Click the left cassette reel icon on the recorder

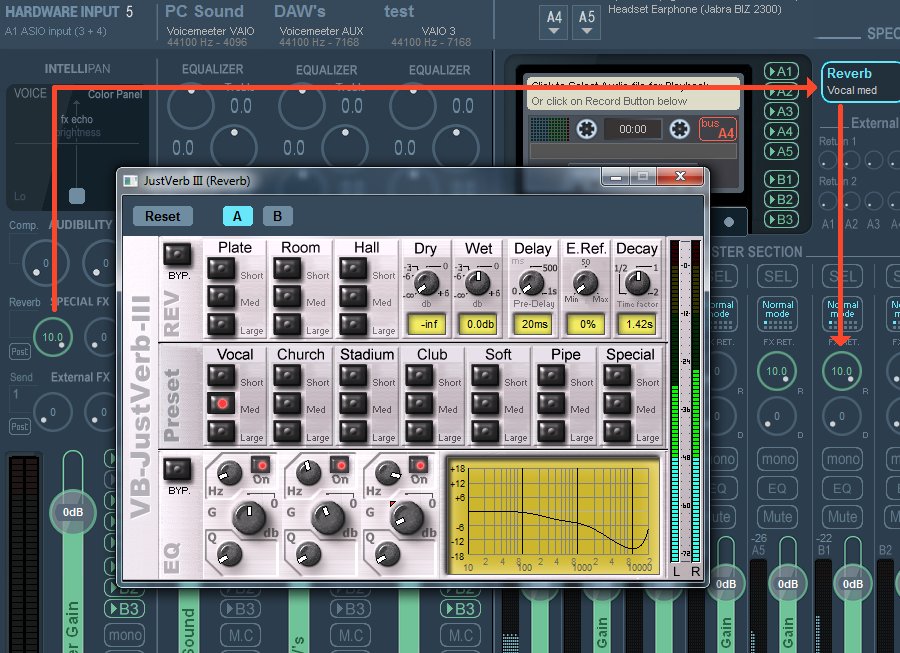tap(585, 128)
